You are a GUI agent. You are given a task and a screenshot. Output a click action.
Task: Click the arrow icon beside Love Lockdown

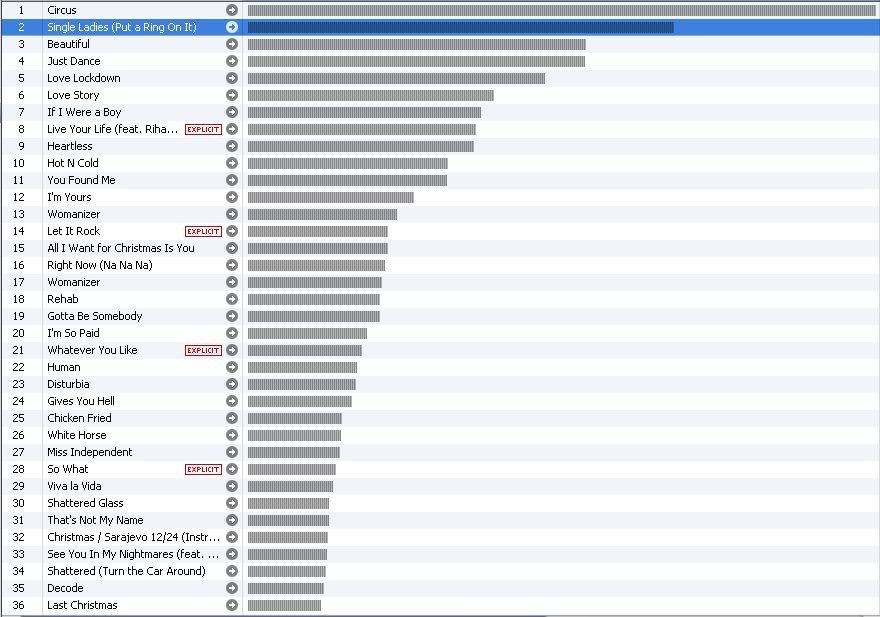(232, 78)
